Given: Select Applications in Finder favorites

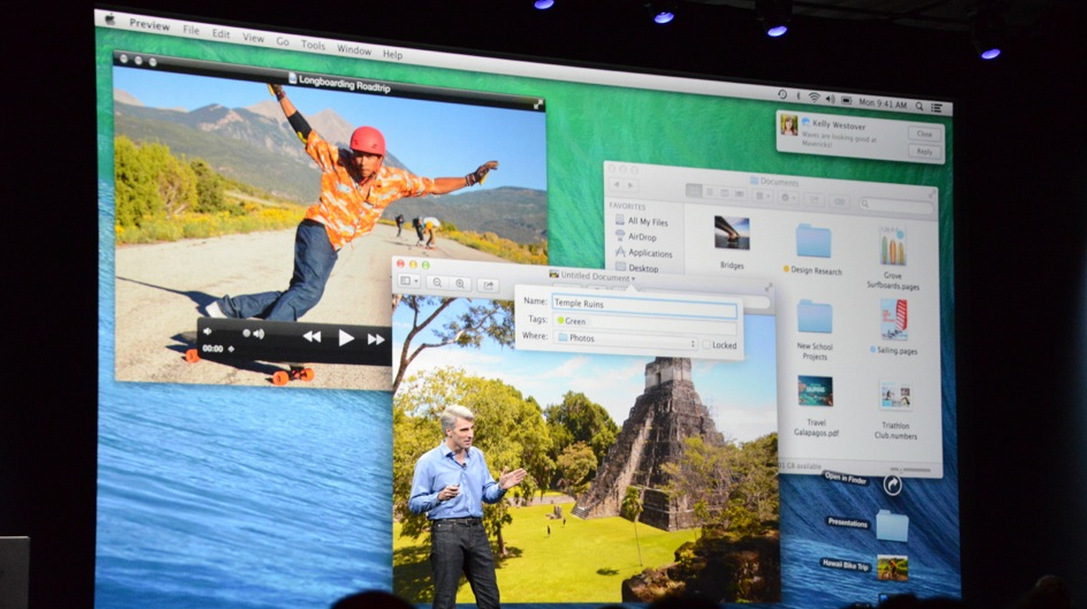Looking at the screenshot, I should tap(648, 253).
